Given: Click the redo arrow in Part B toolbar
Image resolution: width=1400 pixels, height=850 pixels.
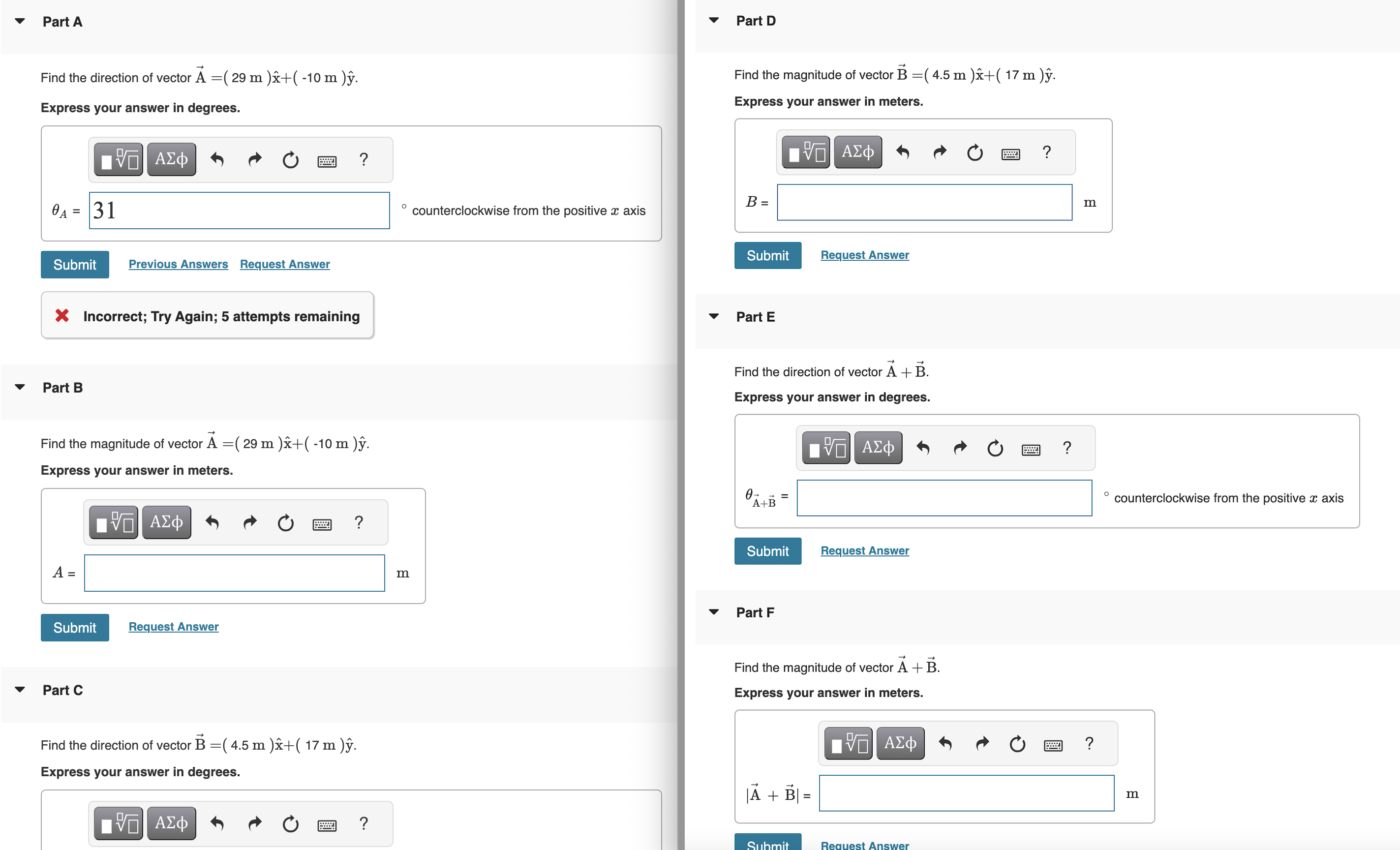Looking at the screenshot, I should (250, 522).
